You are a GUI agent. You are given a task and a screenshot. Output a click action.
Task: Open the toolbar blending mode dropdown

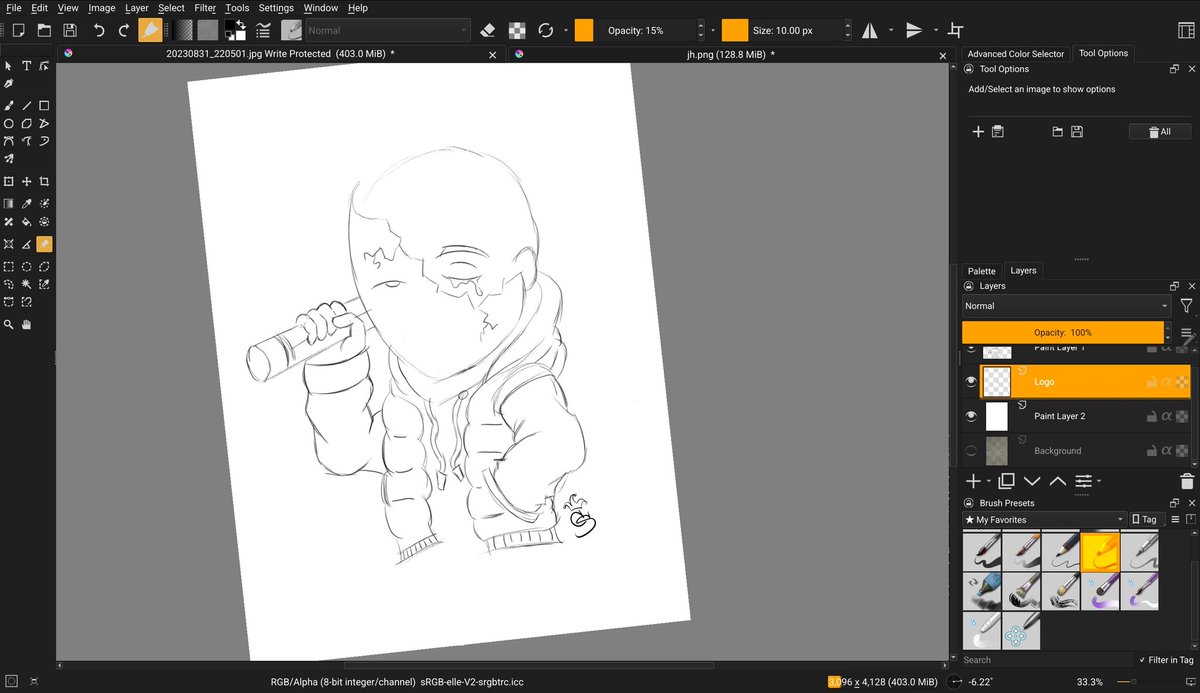[x=387, y=31]
